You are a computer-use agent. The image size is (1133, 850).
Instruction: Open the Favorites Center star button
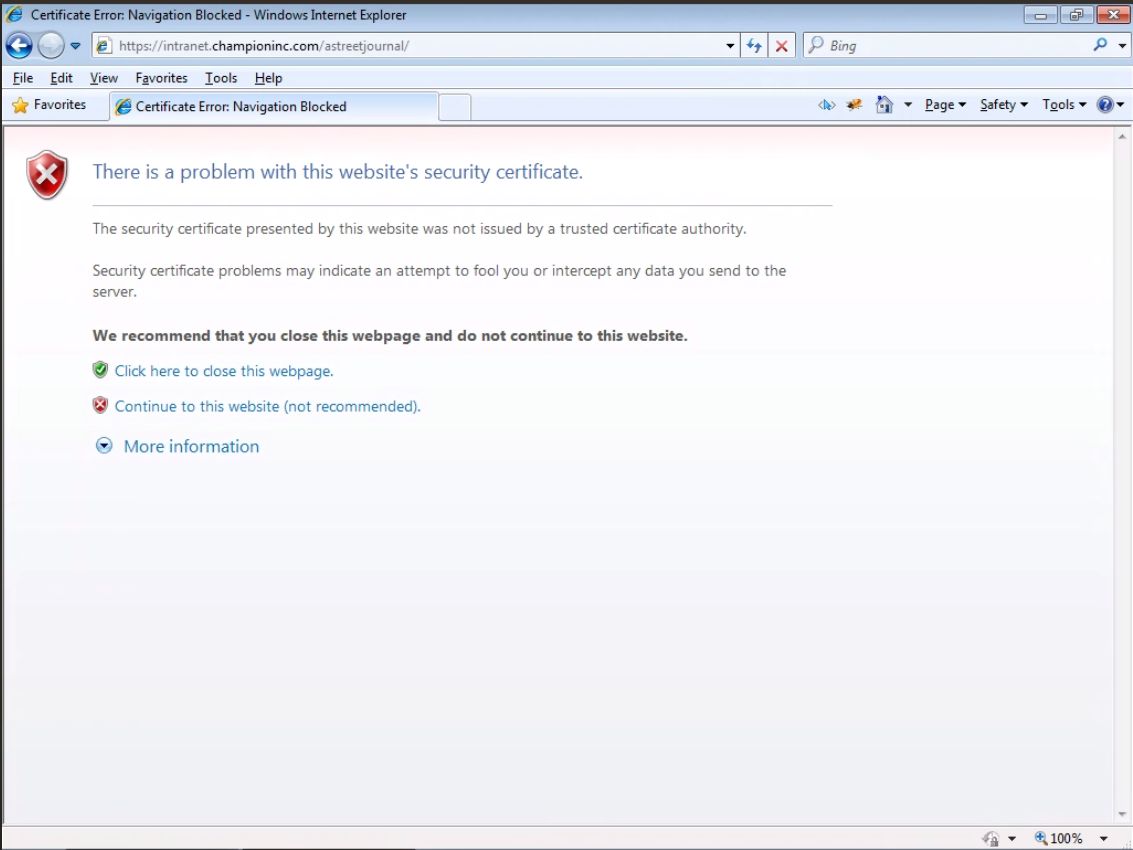pos(49,105)
